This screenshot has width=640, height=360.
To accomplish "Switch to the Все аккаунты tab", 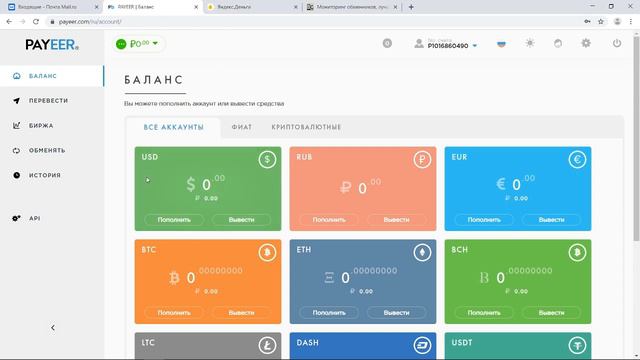I will click(x=173, y=127).
